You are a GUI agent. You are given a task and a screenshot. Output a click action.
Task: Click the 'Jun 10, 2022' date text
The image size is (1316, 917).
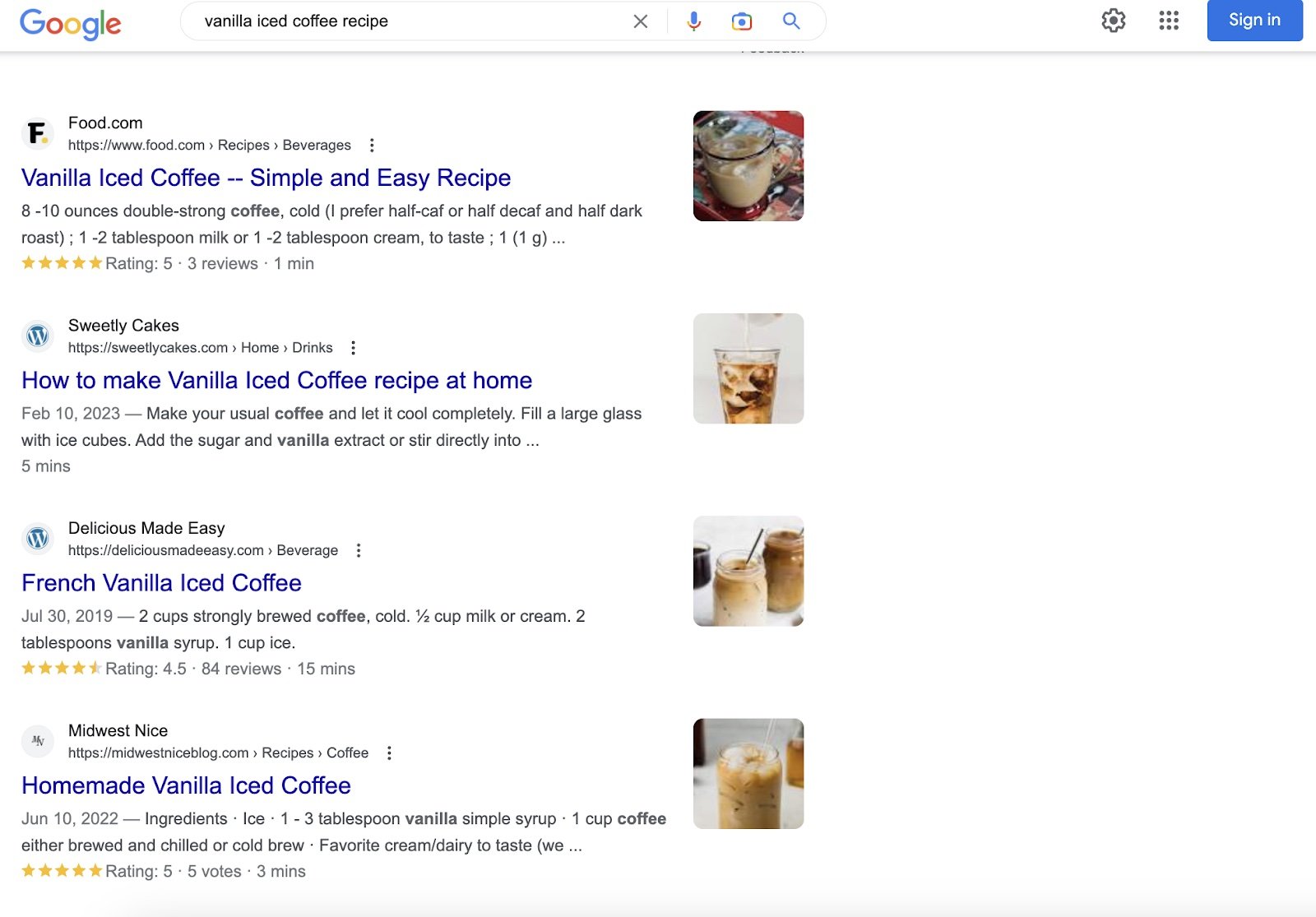70,819
